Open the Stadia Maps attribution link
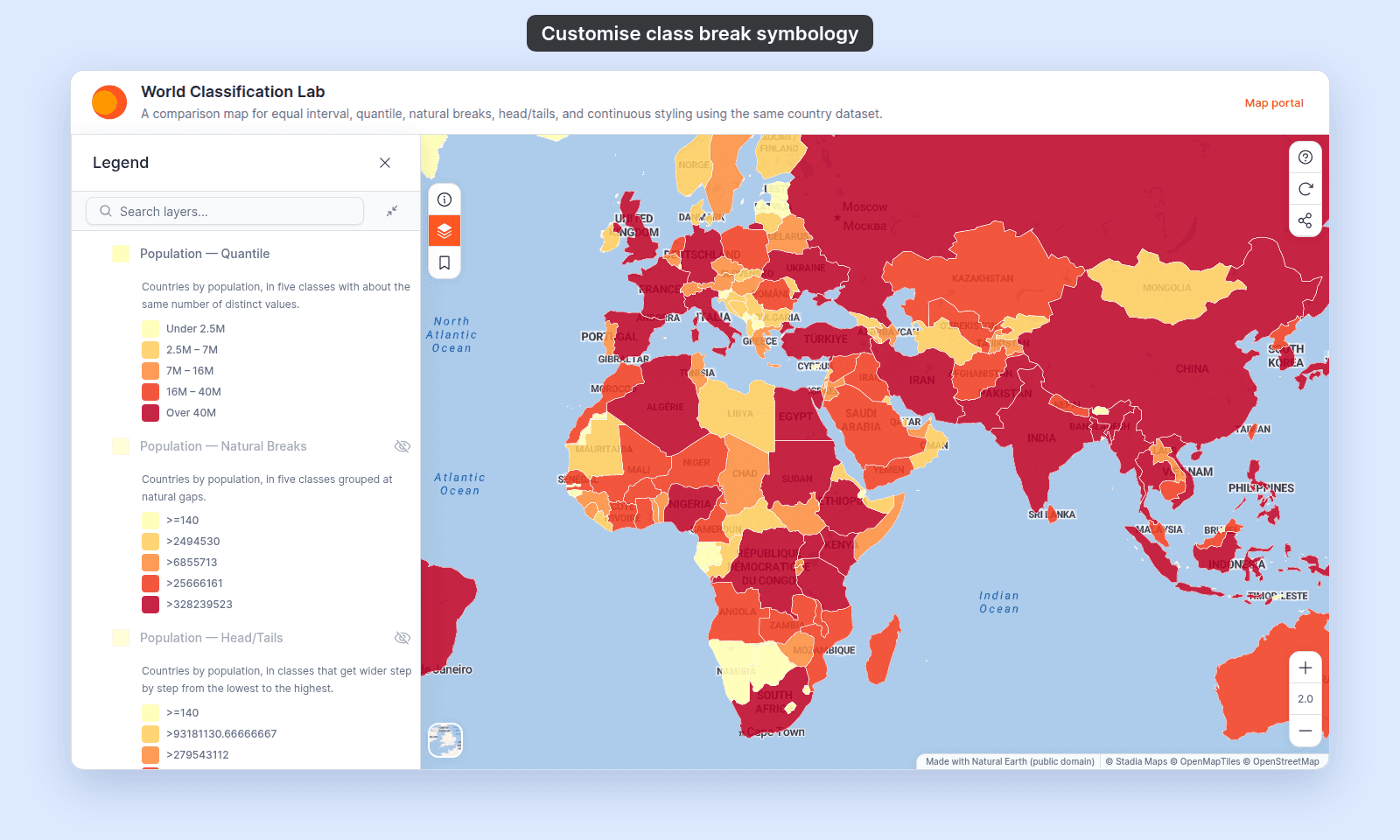 [x=1137, y=761]
